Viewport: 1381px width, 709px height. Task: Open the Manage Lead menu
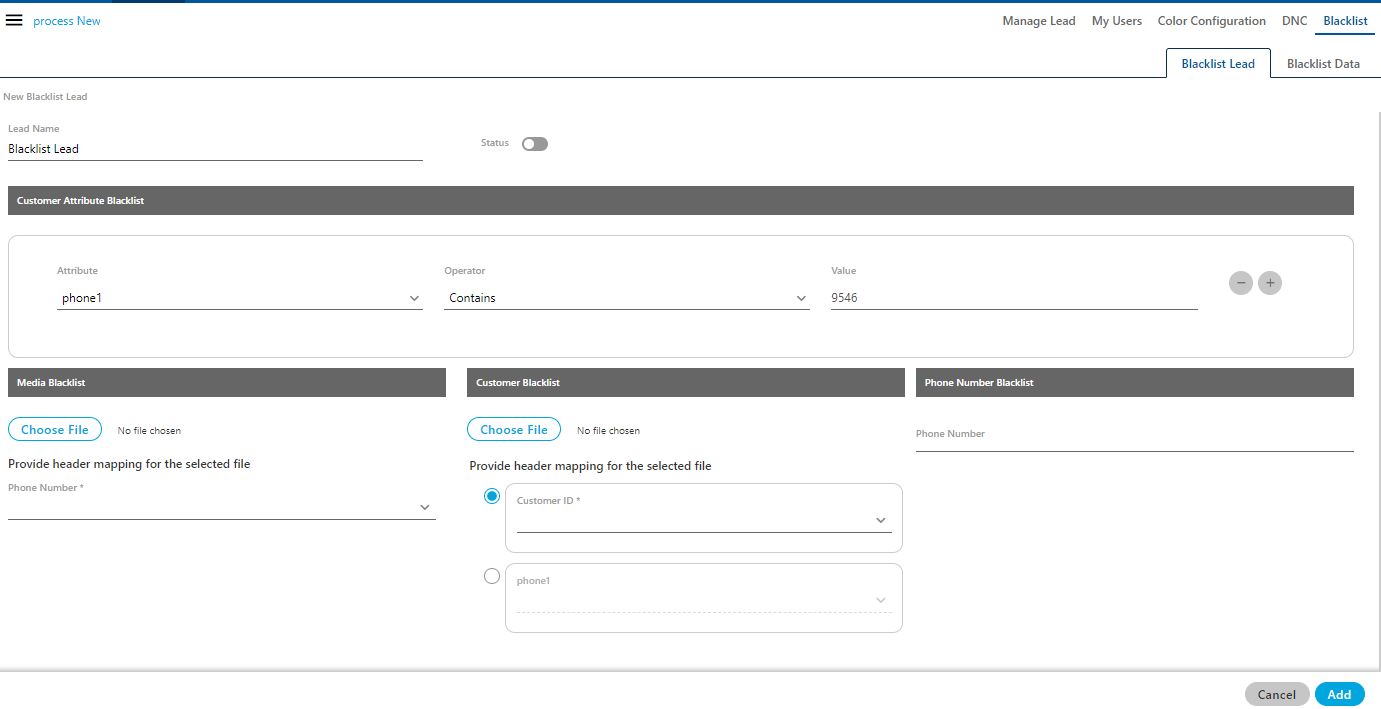(x=1038, y=21)
